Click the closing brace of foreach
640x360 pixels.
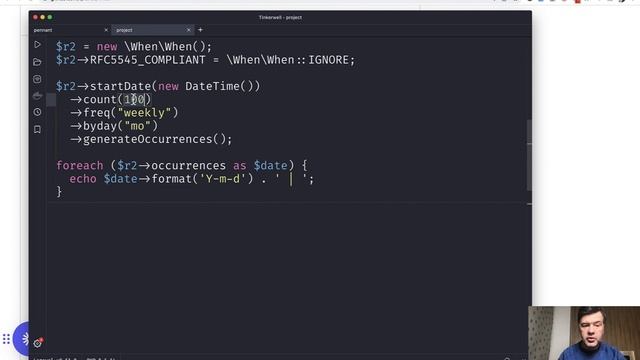pos(59,192)
